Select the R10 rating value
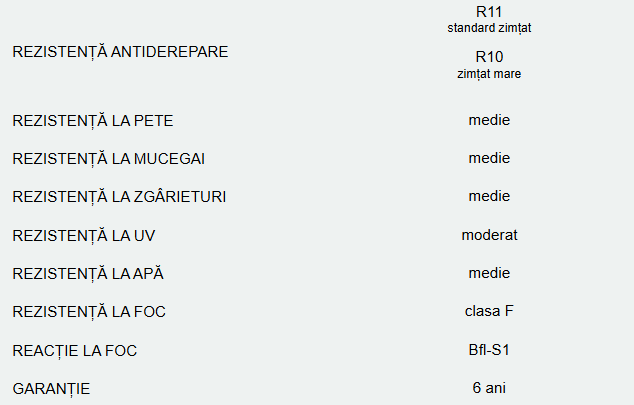The image size is (634, 405). pyautogui.click(x=489, y=56)
